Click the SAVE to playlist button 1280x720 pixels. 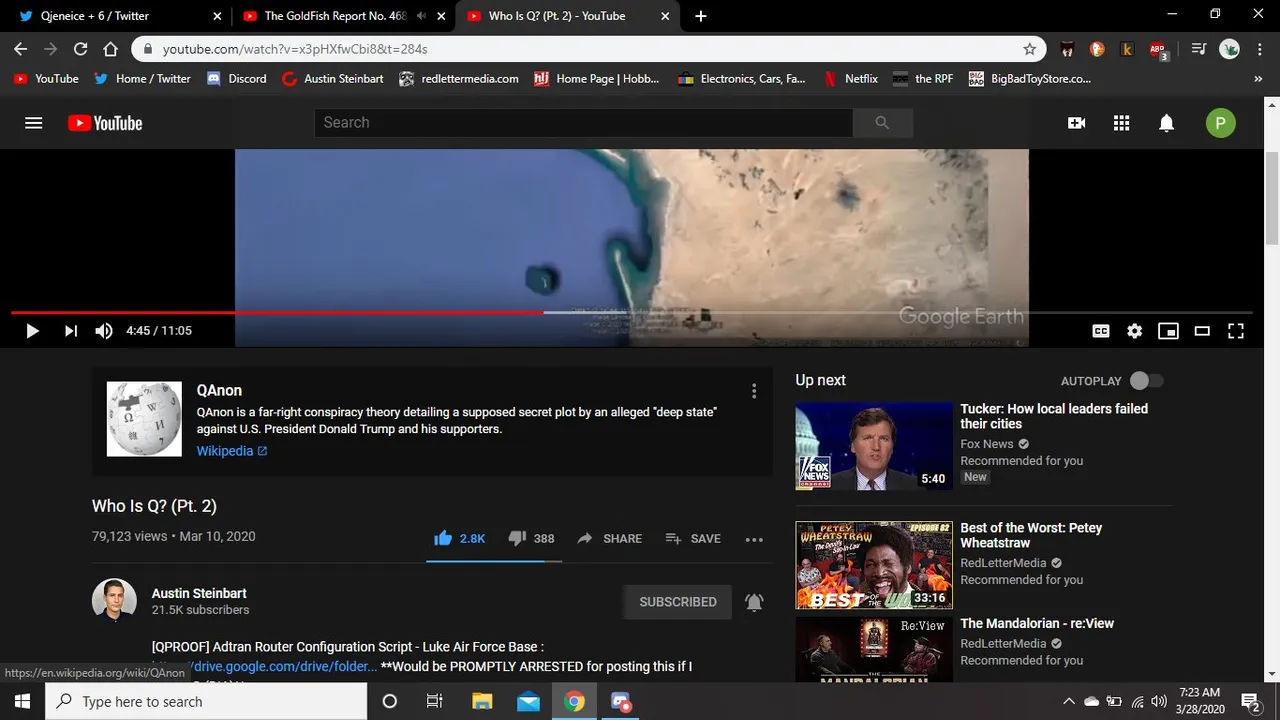pyautogui.click(x=693, y=538)
